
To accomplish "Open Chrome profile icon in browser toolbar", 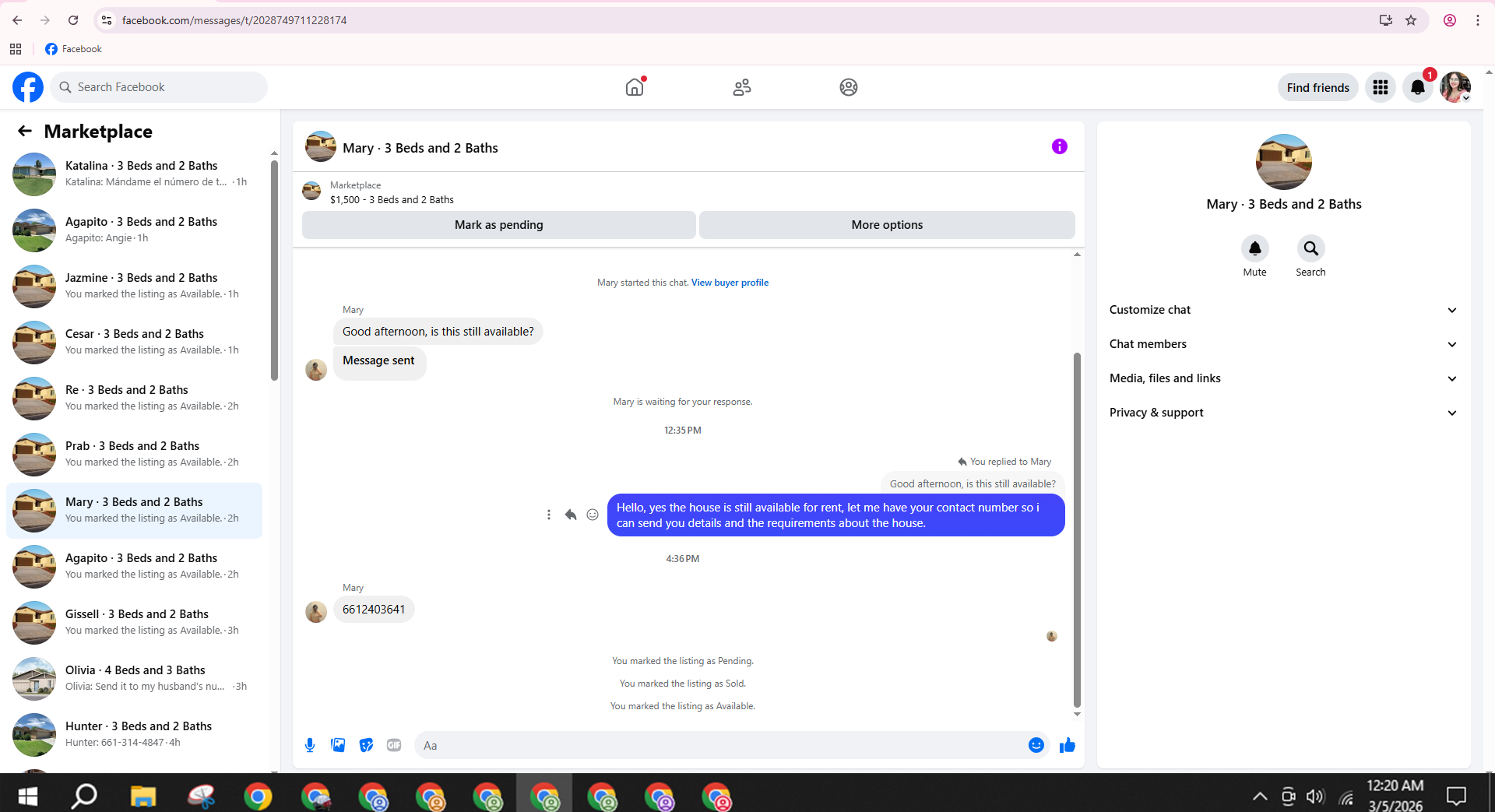I will (x=1450, y=20).
